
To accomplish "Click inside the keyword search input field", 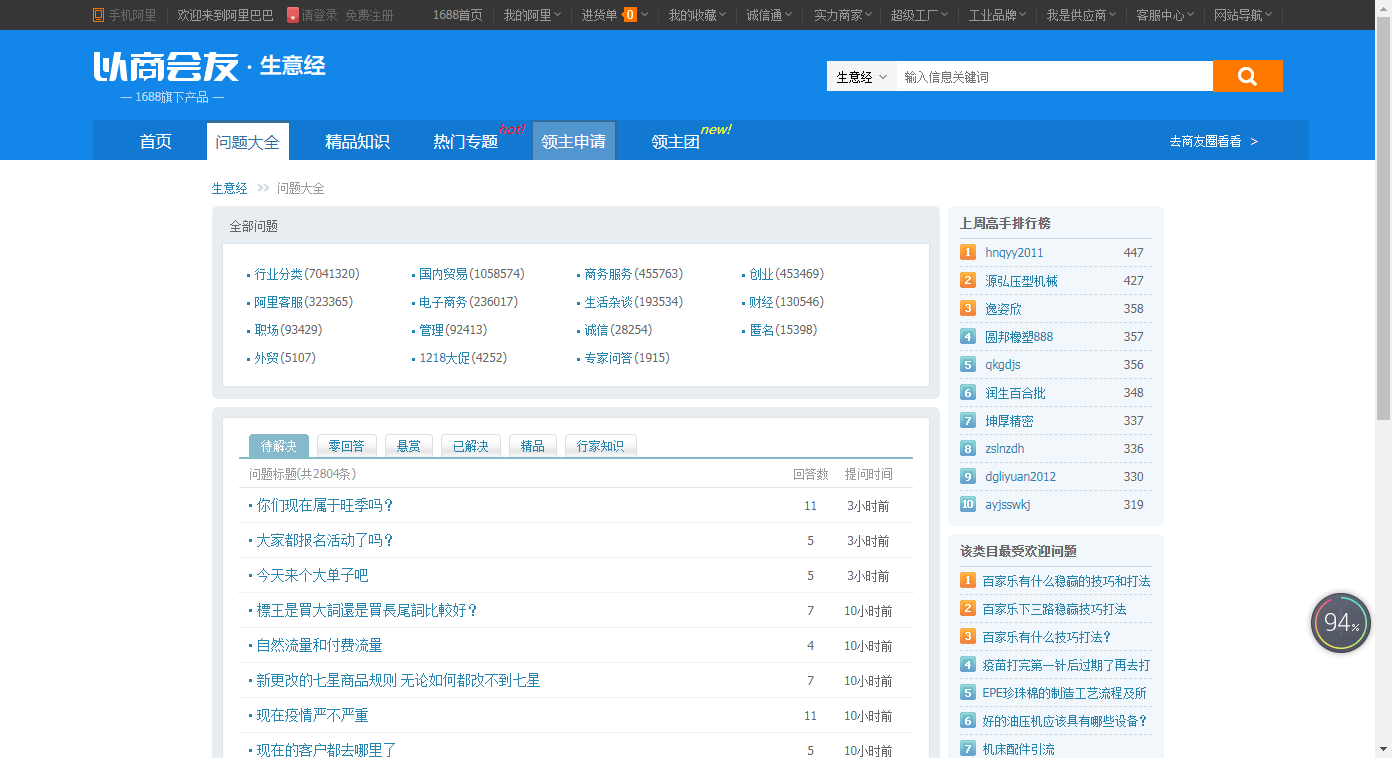I will point(1050,75).
